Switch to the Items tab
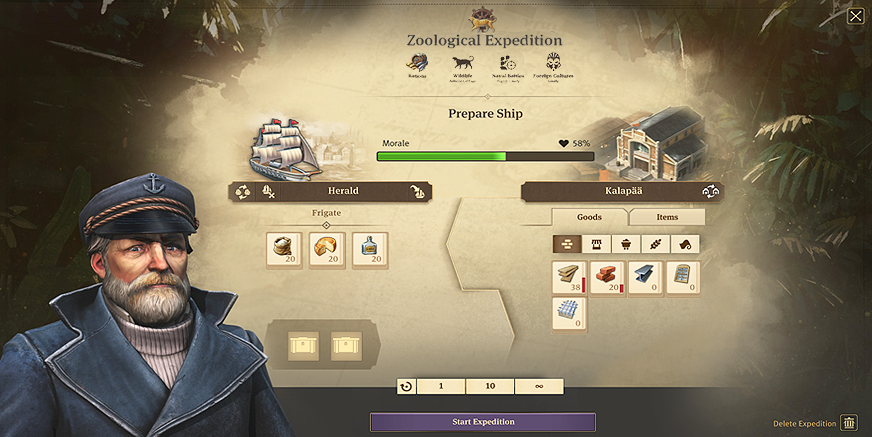This screenshot has width=872, height=437. pyautogui.click(x=667, y=217)
